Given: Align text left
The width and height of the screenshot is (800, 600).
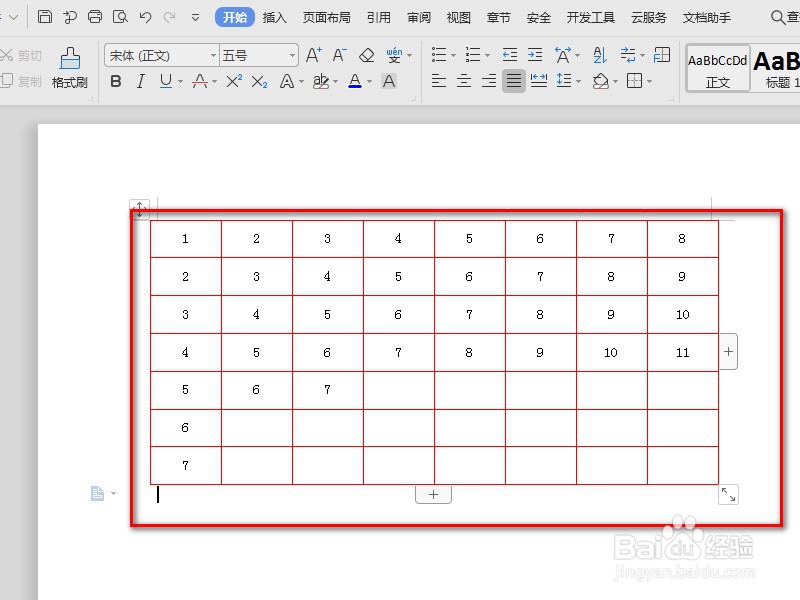Looking at the screenshot, I should pos(439,81).
